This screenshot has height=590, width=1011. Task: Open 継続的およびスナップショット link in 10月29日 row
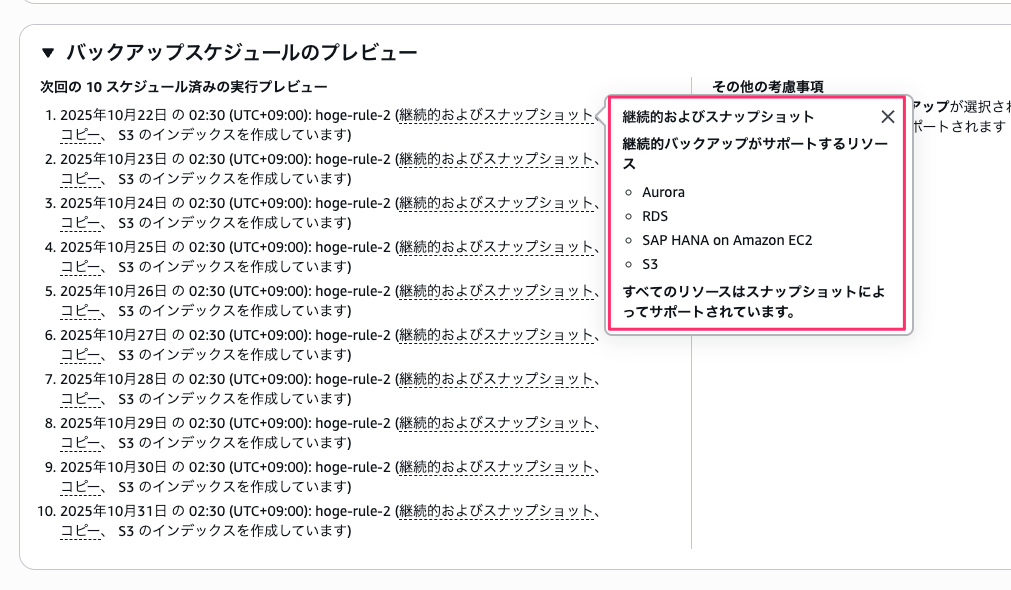pyautogui.click(x=495, y=423)
